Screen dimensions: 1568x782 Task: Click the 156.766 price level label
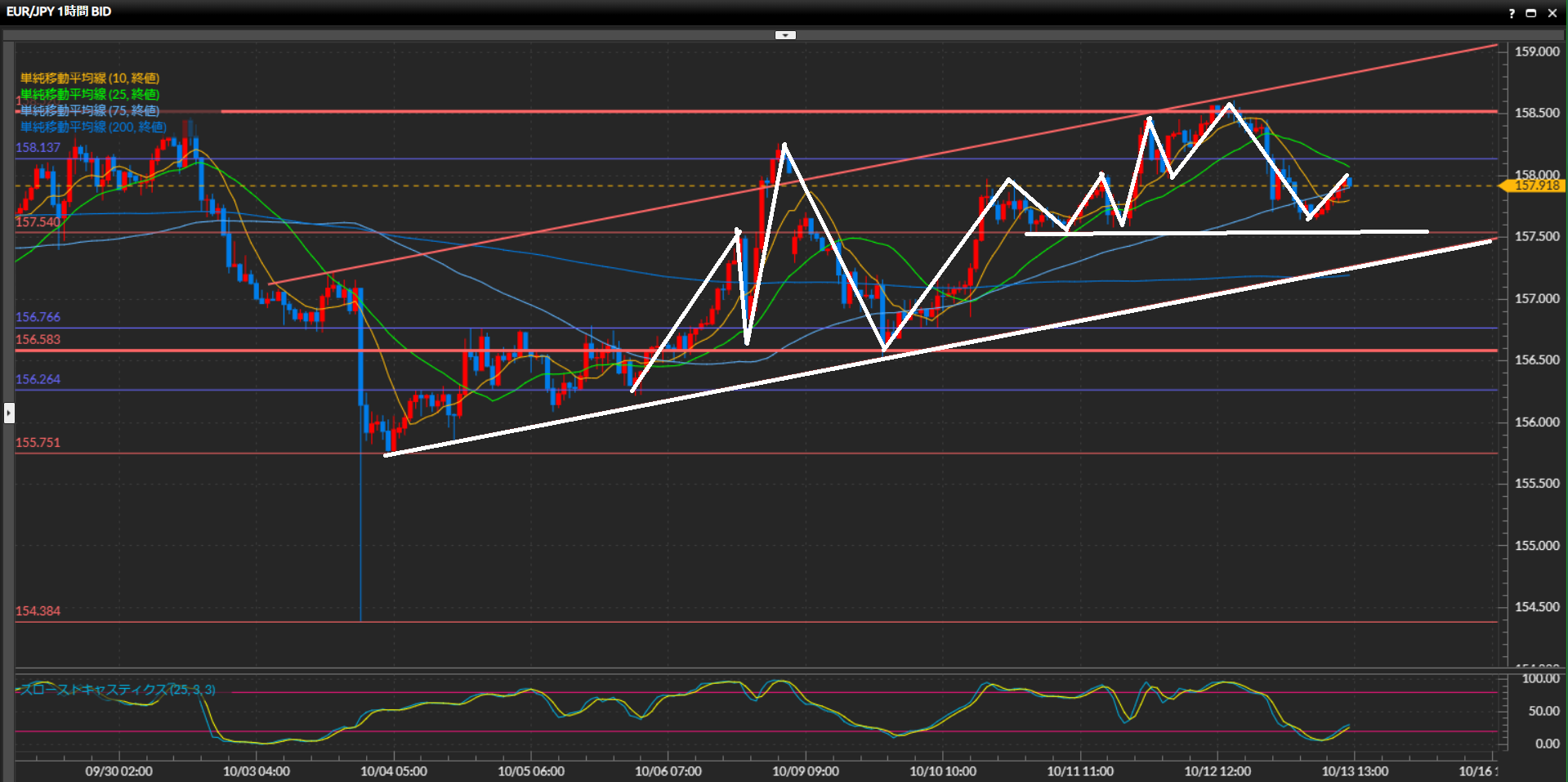[38, 317]
